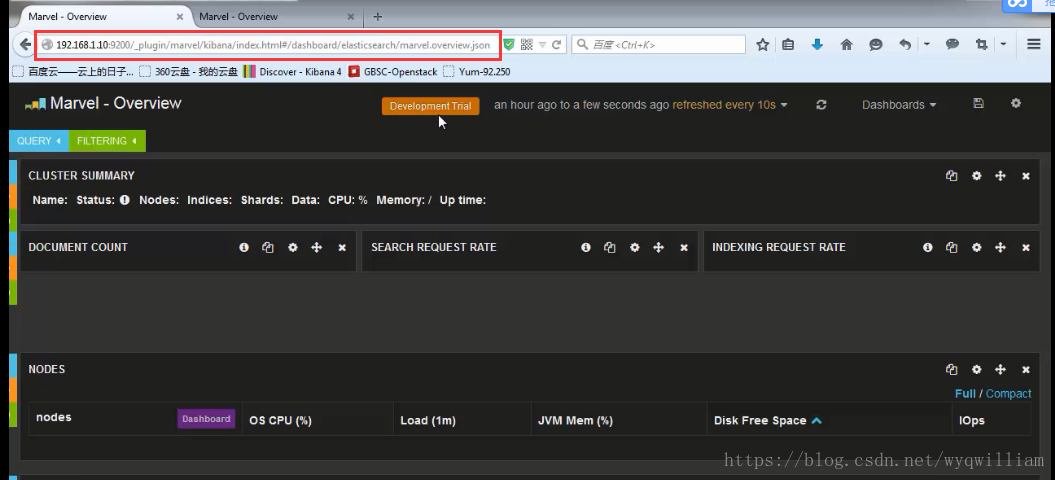Open the QR code icon in address bar
This screenshot has width=1055, height=480.
tap(526, 44)
